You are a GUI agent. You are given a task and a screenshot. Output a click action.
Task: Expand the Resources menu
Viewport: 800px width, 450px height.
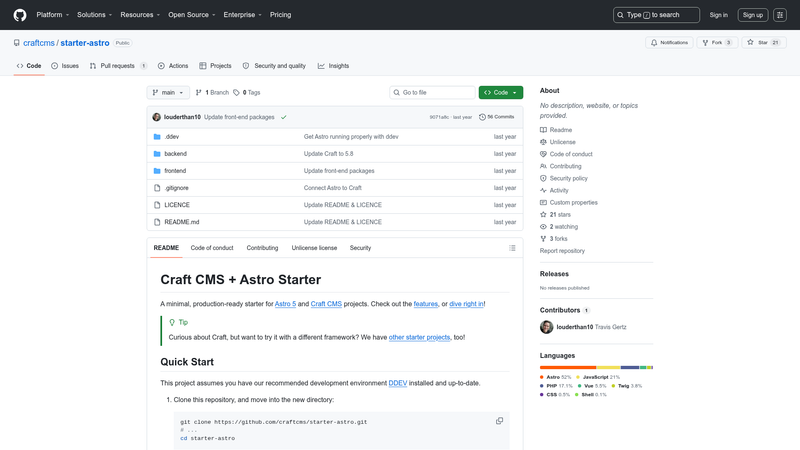tap(140, 15)
